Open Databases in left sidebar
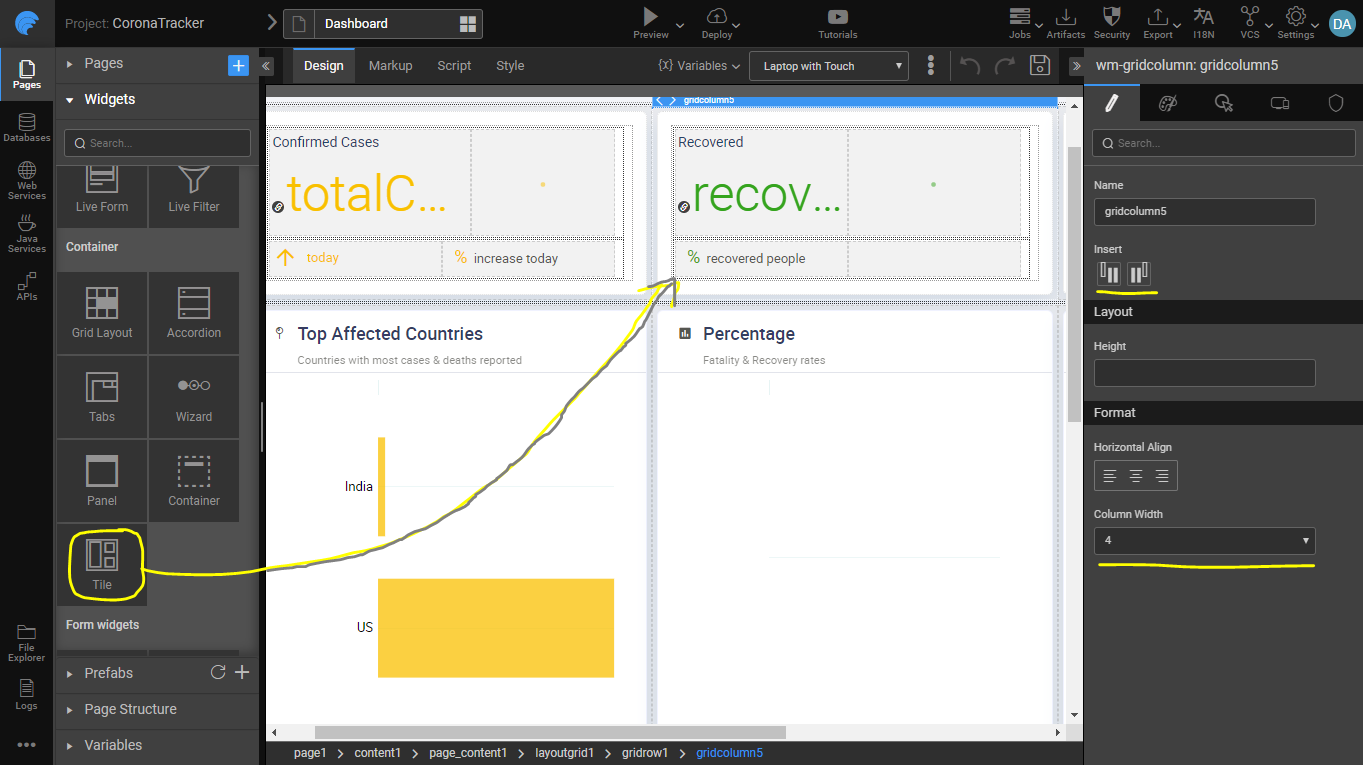 pos(27,127)
